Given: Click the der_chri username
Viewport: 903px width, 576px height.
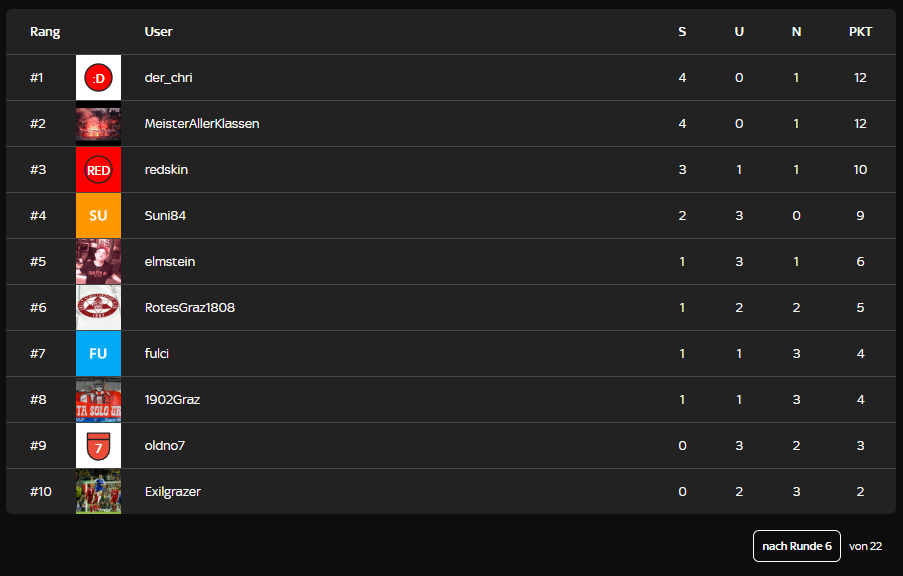Looking at the screenshot, I should click(x=168, y=78).
